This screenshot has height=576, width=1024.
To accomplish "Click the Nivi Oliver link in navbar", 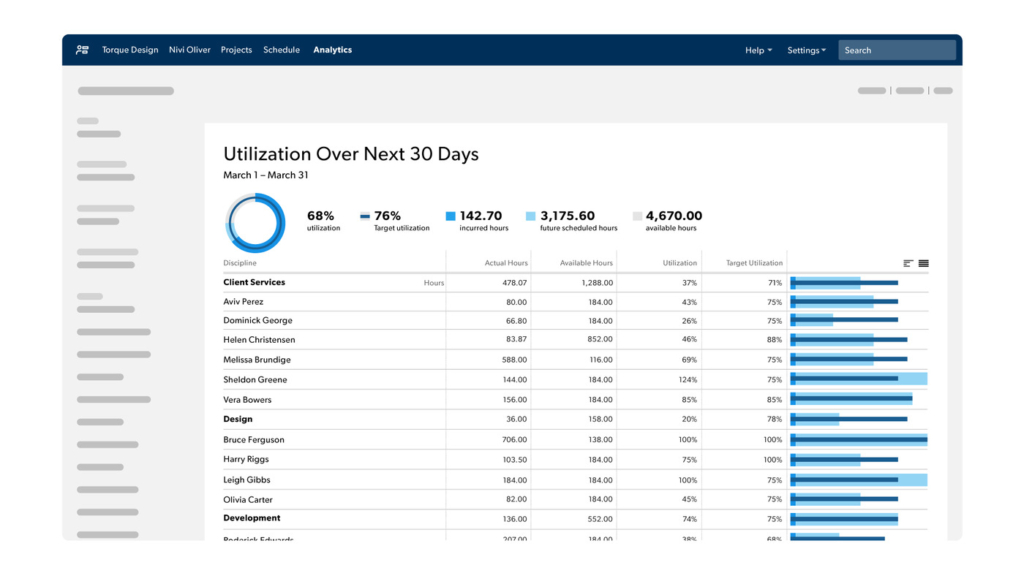I will click(x=189, y=49).
